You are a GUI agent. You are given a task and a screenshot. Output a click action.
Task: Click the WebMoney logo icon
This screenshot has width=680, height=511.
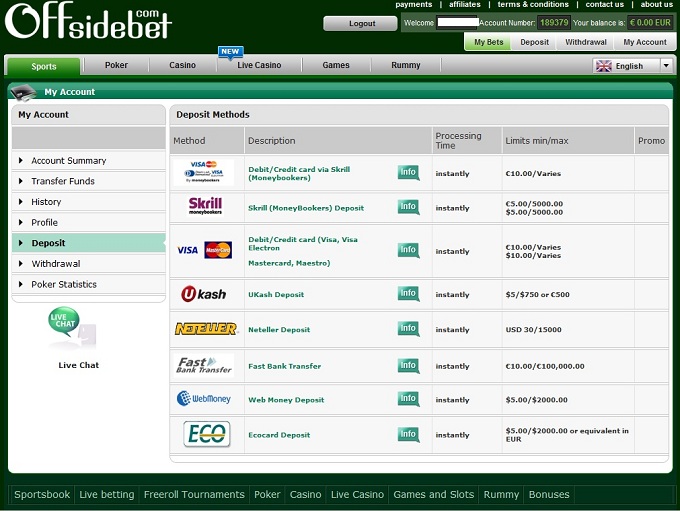[x=204, y=399]
